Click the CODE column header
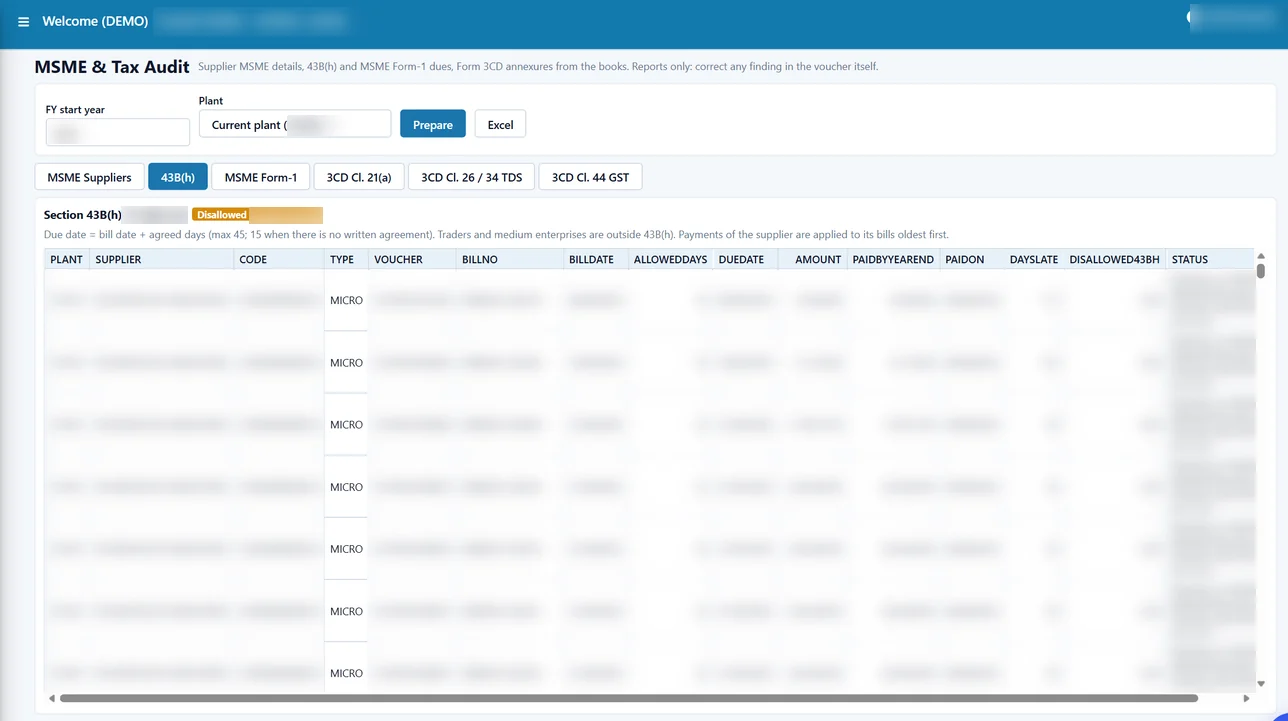1288x721 pixels. 279,259
